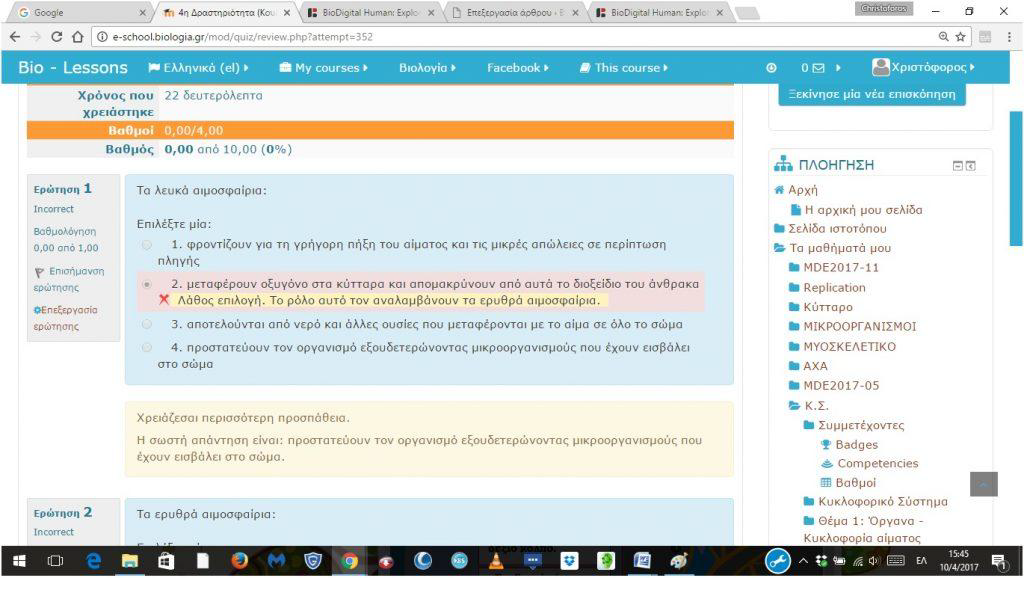This screenshot has height=589, width=1024.
Task: Click the gear icon for Επεξεργασία ερώτησης
Action: 37,310
